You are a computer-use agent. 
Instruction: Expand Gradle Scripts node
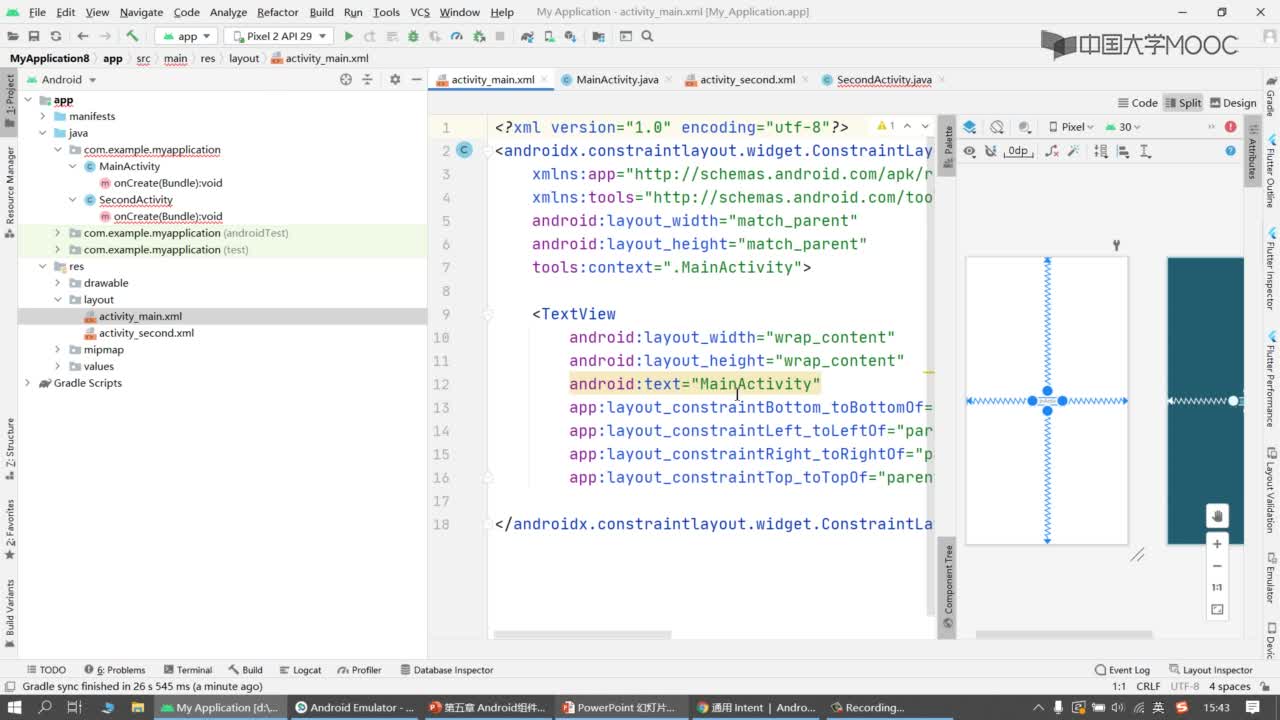pyautogui.click(x=28, y=383)
